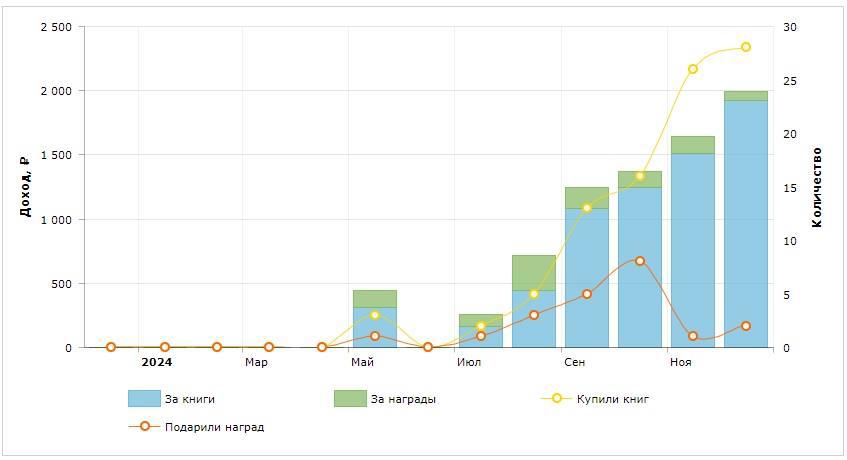
Task: Hide the 'Купили книг' line via legend
Action: [613, 399]
